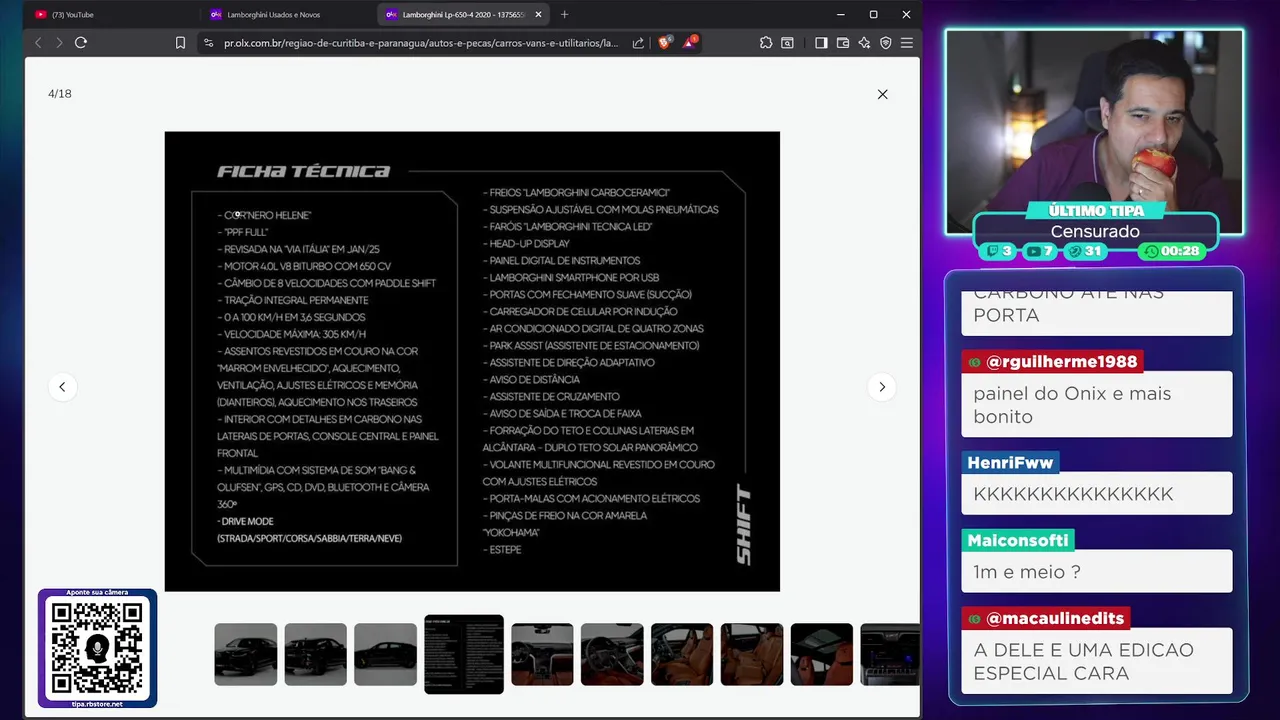Open thumbnail of car side profile
The image size is (1280, 720).
click(x=386, y=655)
